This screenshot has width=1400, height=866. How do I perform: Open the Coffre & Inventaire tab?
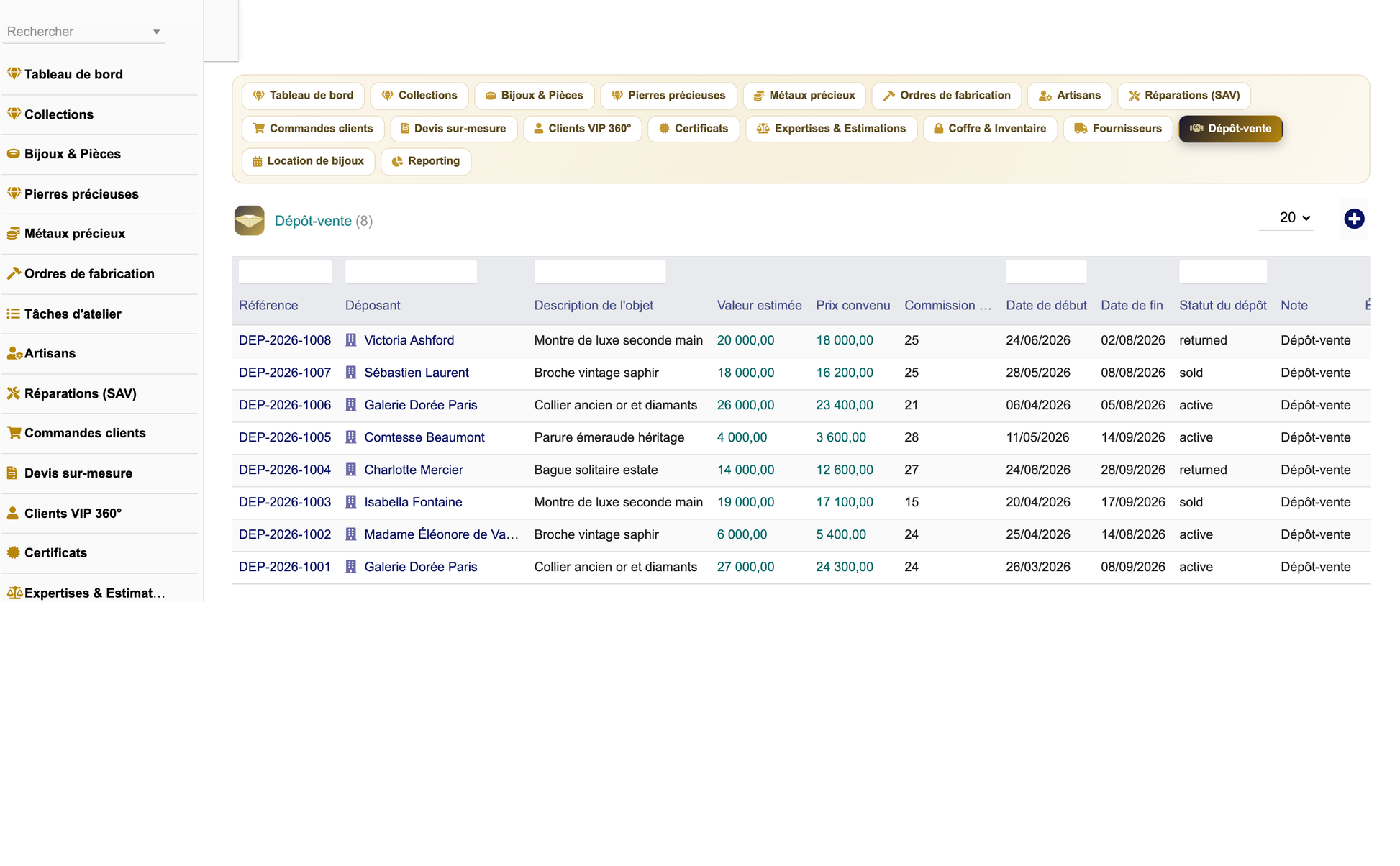[x=990, y=128]
